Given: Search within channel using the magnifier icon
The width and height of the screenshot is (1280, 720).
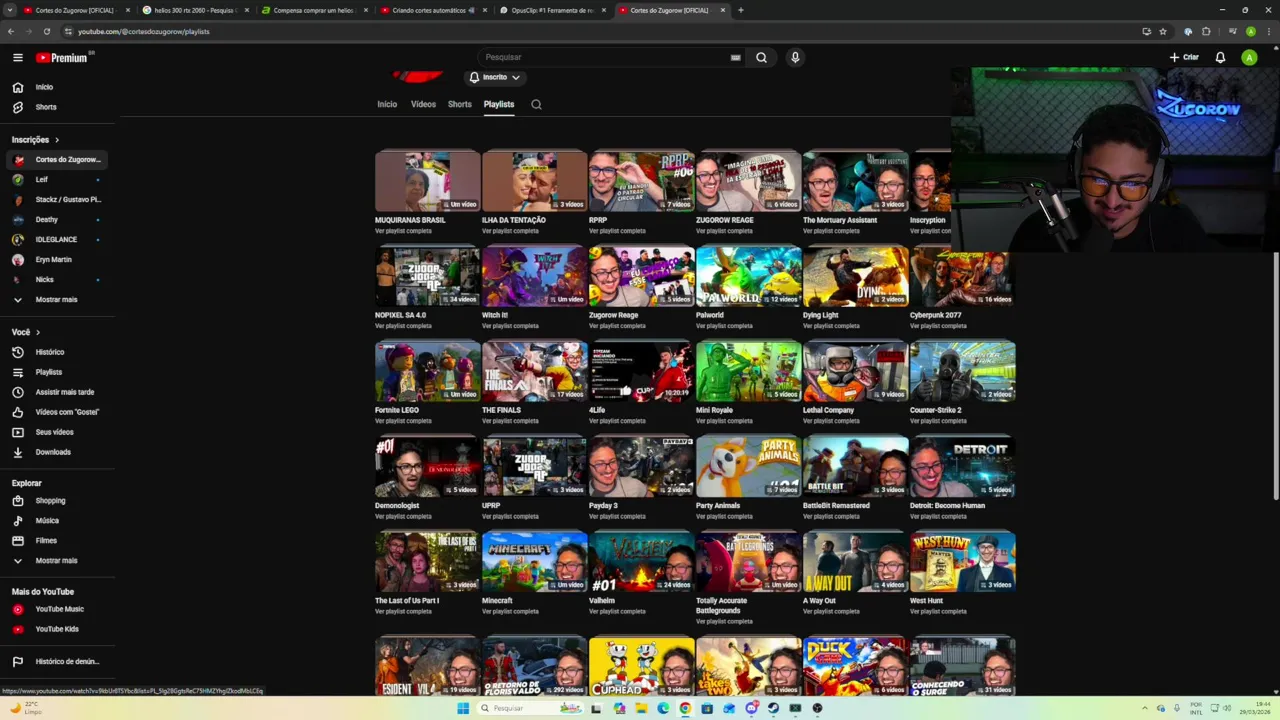Looking at the screenshot, I should pos(536,104).
